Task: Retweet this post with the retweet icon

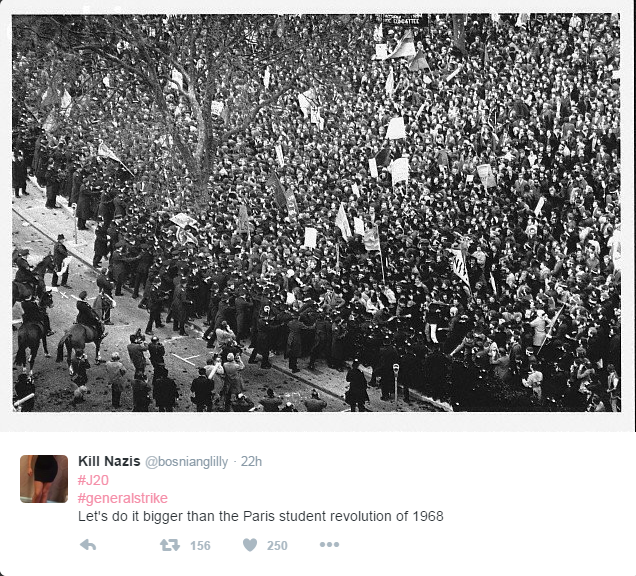Action: point(170,545)
